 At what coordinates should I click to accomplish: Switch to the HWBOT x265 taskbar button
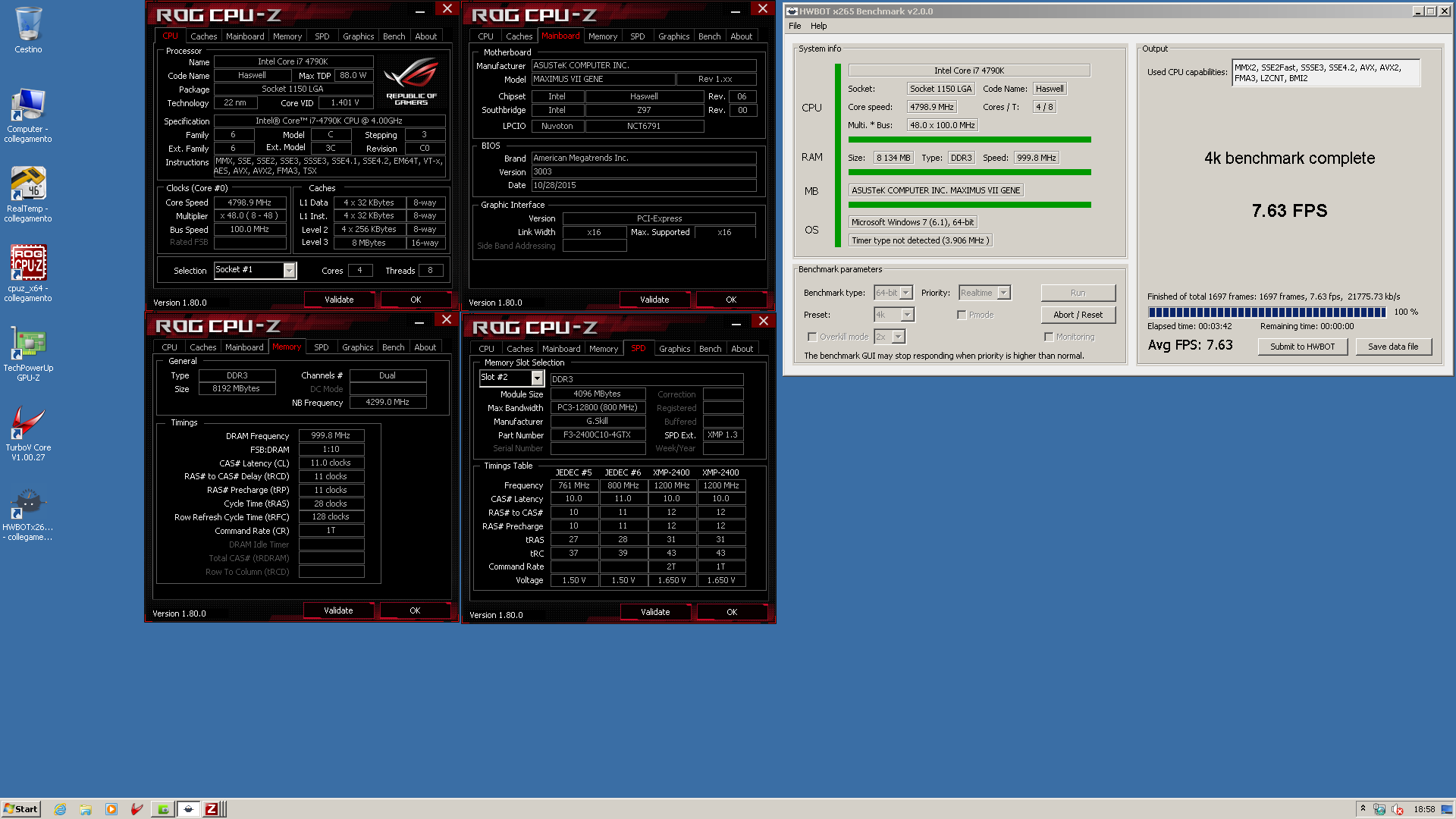click(x=188, y=809)
